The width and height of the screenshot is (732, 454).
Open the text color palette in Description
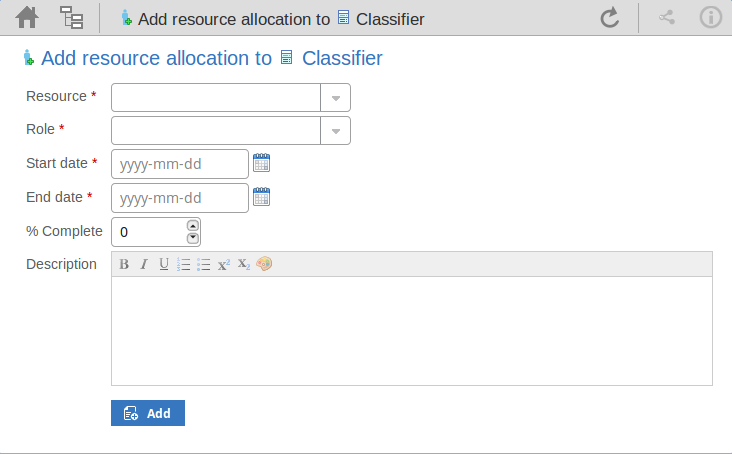point(264,264)
